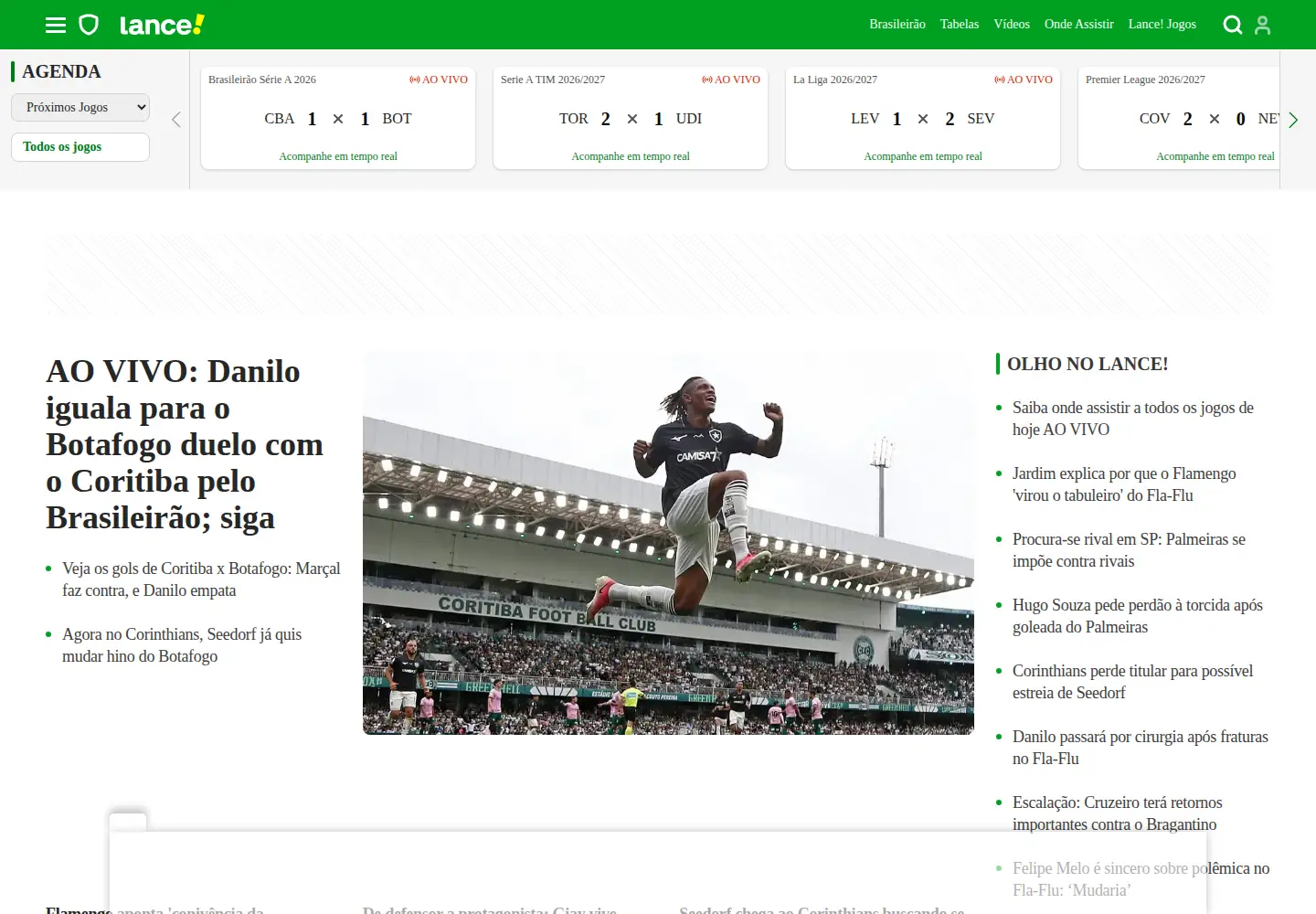
Task: Open Saiba onde assistir a todos os jogos
Action: pos(1133,419)
